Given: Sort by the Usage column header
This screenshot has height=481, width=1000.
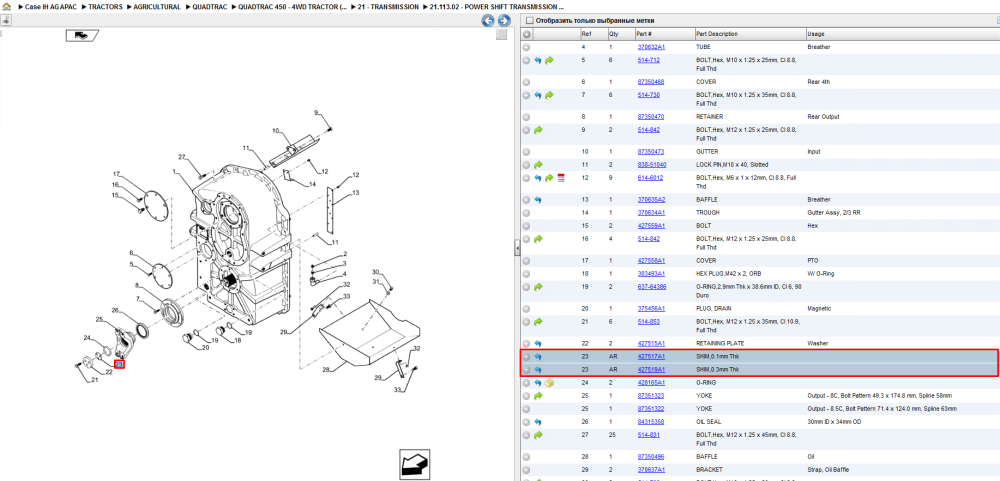Looking at the screenshot, I should click(x=902, y=34).
